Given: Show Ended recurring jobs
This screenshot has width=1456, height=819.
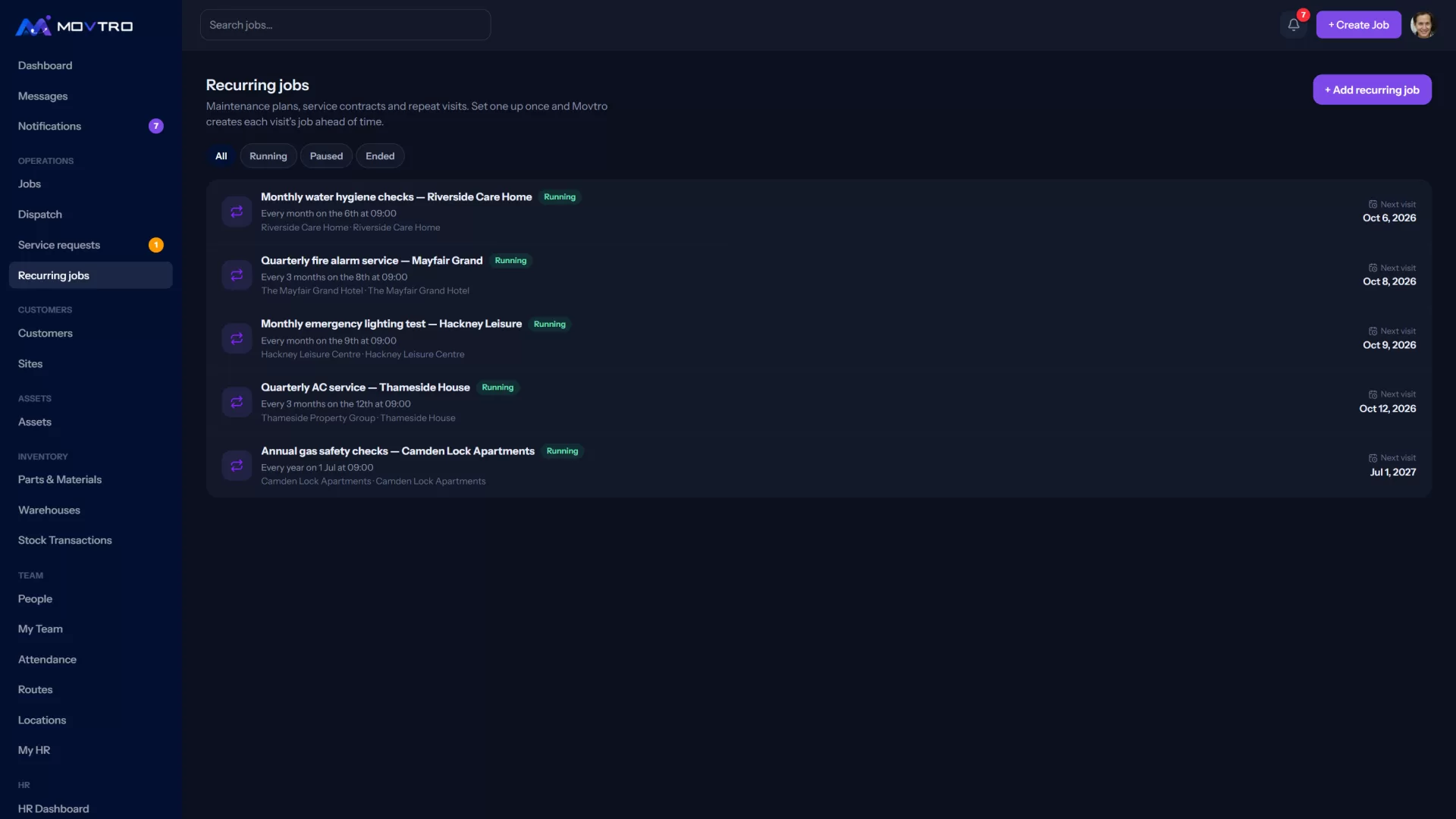Looking at the screenshot, I should point(380,156).
